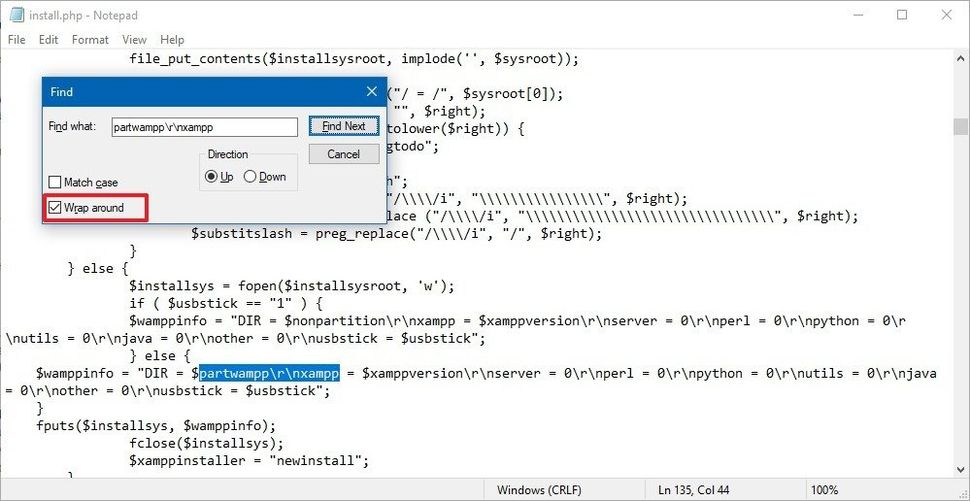970x501 pixels.
Task: Close the Notepad window
Action: point(946,15)
